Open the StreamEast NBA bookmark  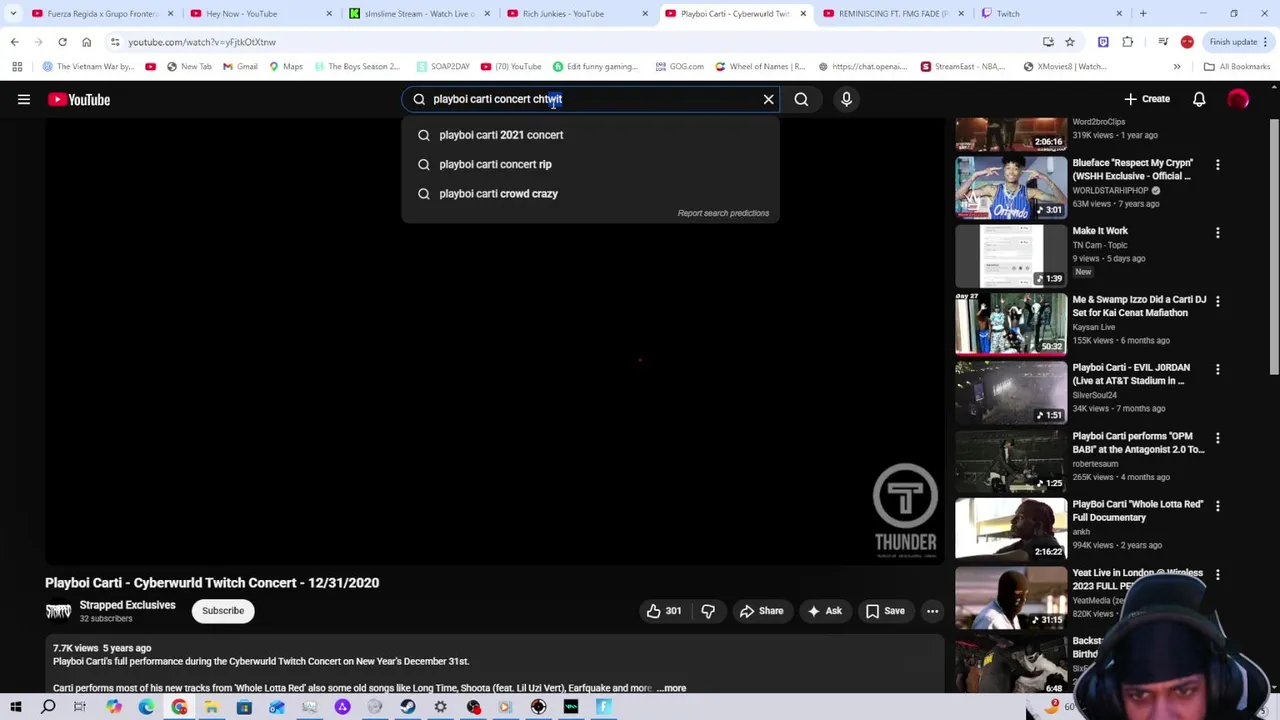[962, 66]
